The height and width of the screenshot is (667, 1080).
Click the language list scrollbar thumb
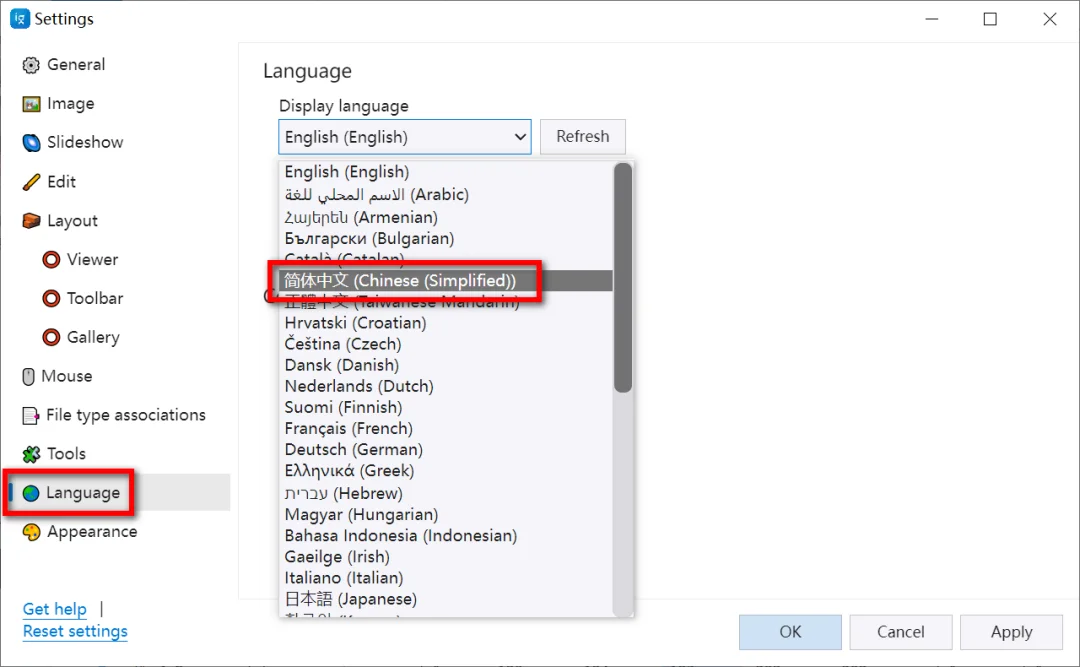(x=623, y=278)
